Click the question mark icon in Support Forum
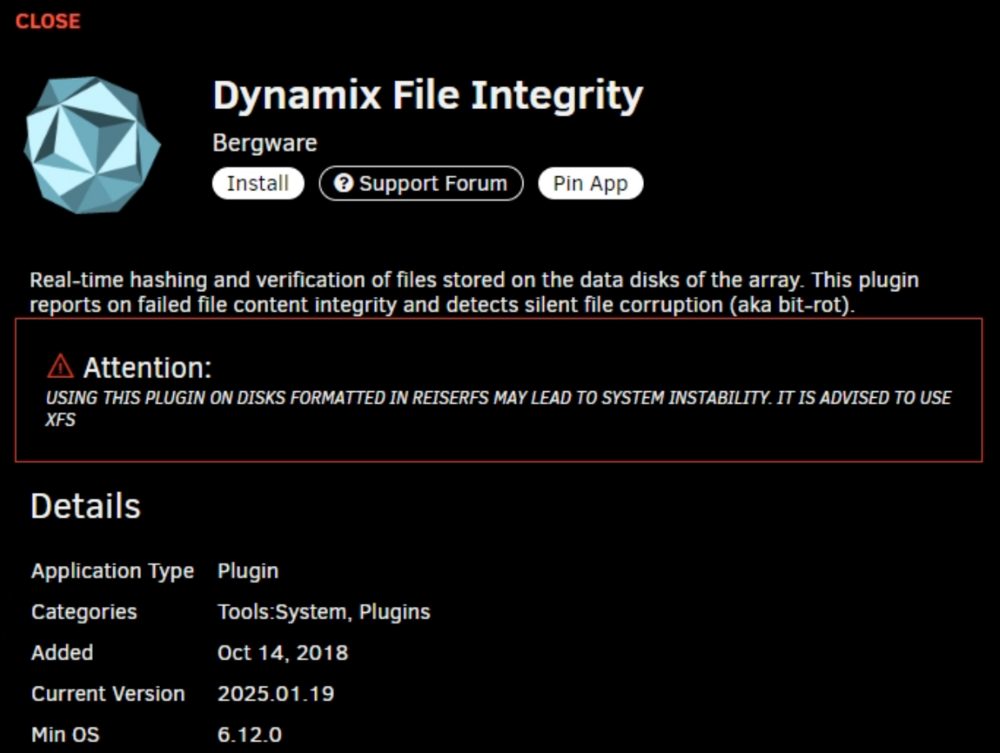 [343, 183]
